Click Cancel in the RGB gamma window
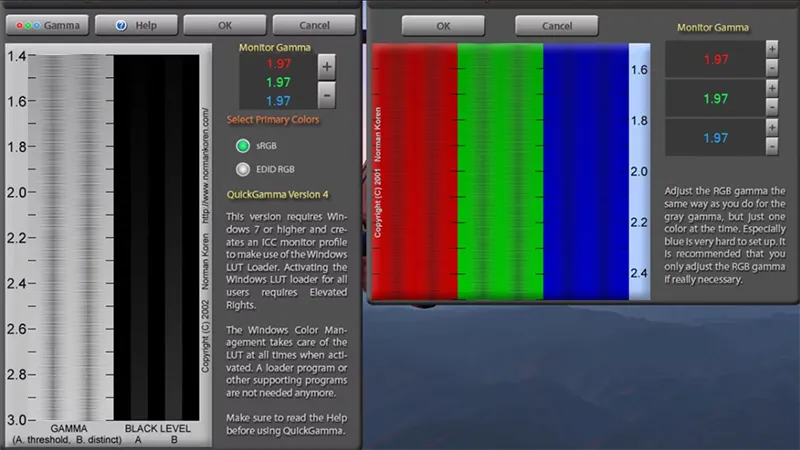The width and height of the screenshot is (800, 450). (557, 26)
